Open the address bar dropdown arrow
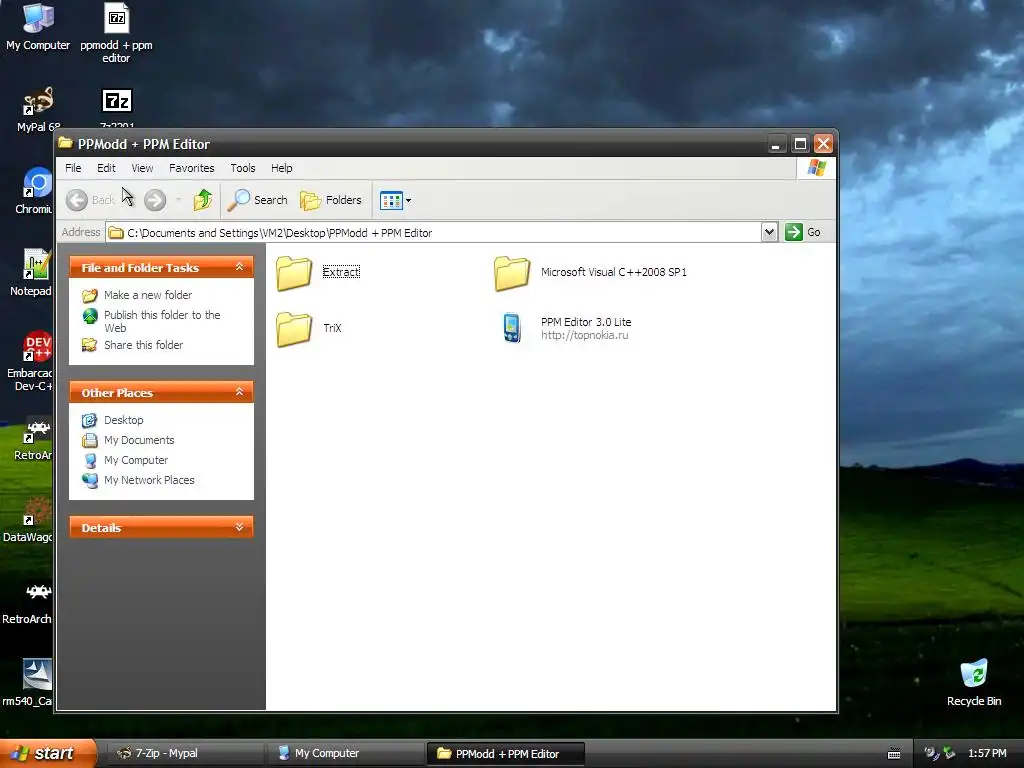Image resolution: width=1024 pixels, height=768 pixels. coord(769,232)
